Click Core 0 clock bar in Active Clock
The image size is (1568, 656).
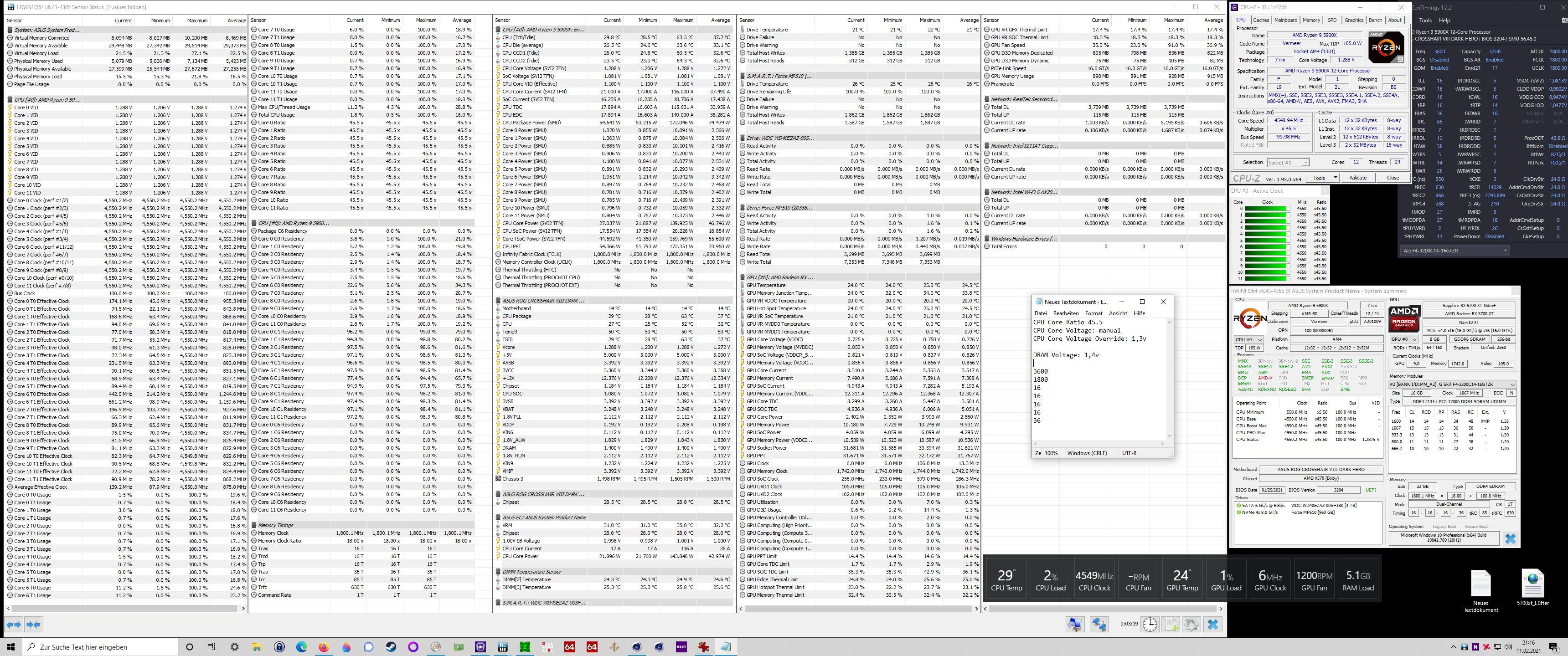[x=1267, y=208]
